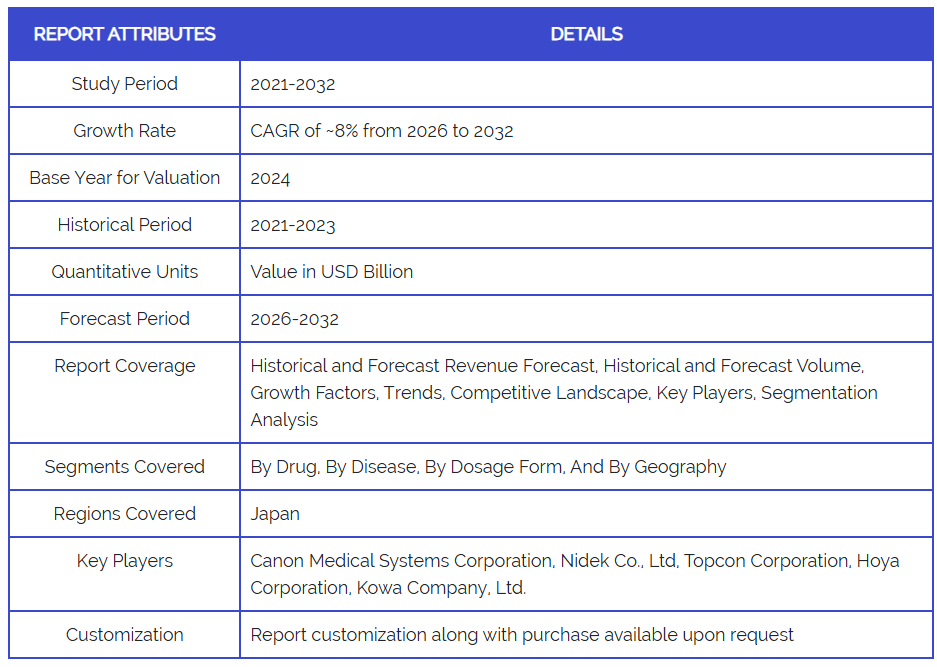Click the 2021-2032 study period value
The width and height of the screenshot is (937, 667).
coord(293,84)
